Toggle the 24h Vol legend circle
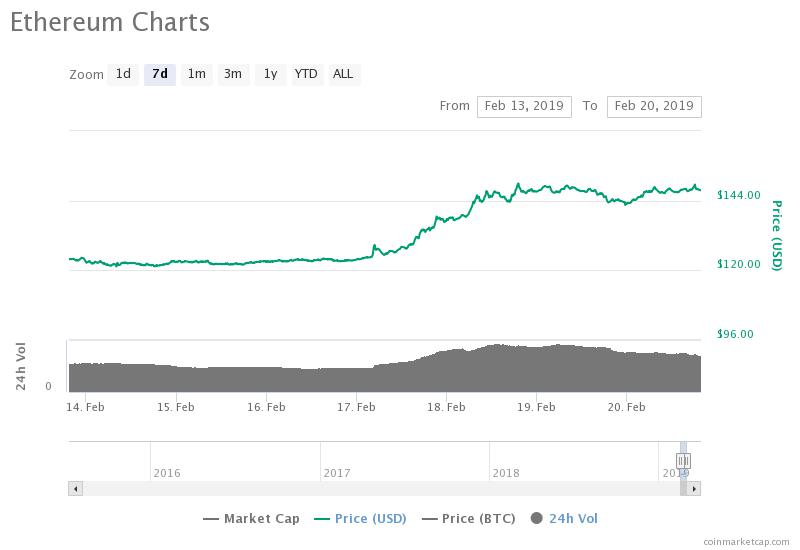This screenshot has height=550, width=800. pos(536,518)
